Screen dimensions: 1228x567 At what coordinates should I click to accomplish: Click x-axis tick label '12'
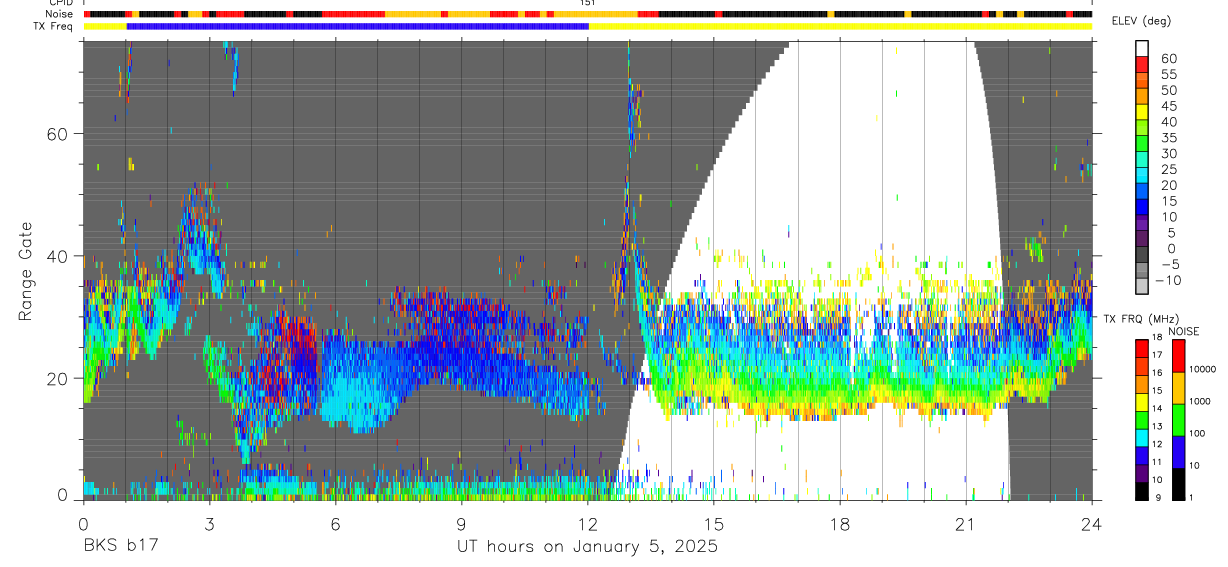coord(587,524)
